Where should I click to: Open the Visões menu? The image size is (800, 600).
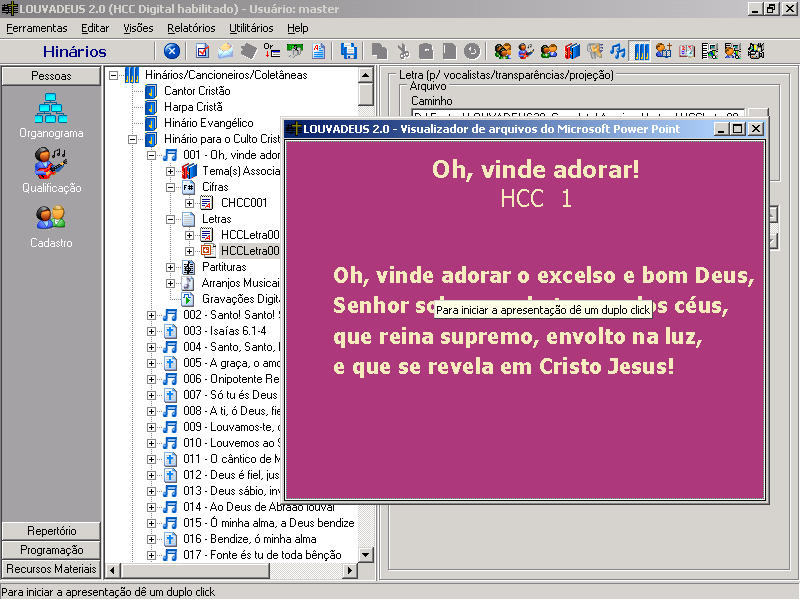(138, 28)
